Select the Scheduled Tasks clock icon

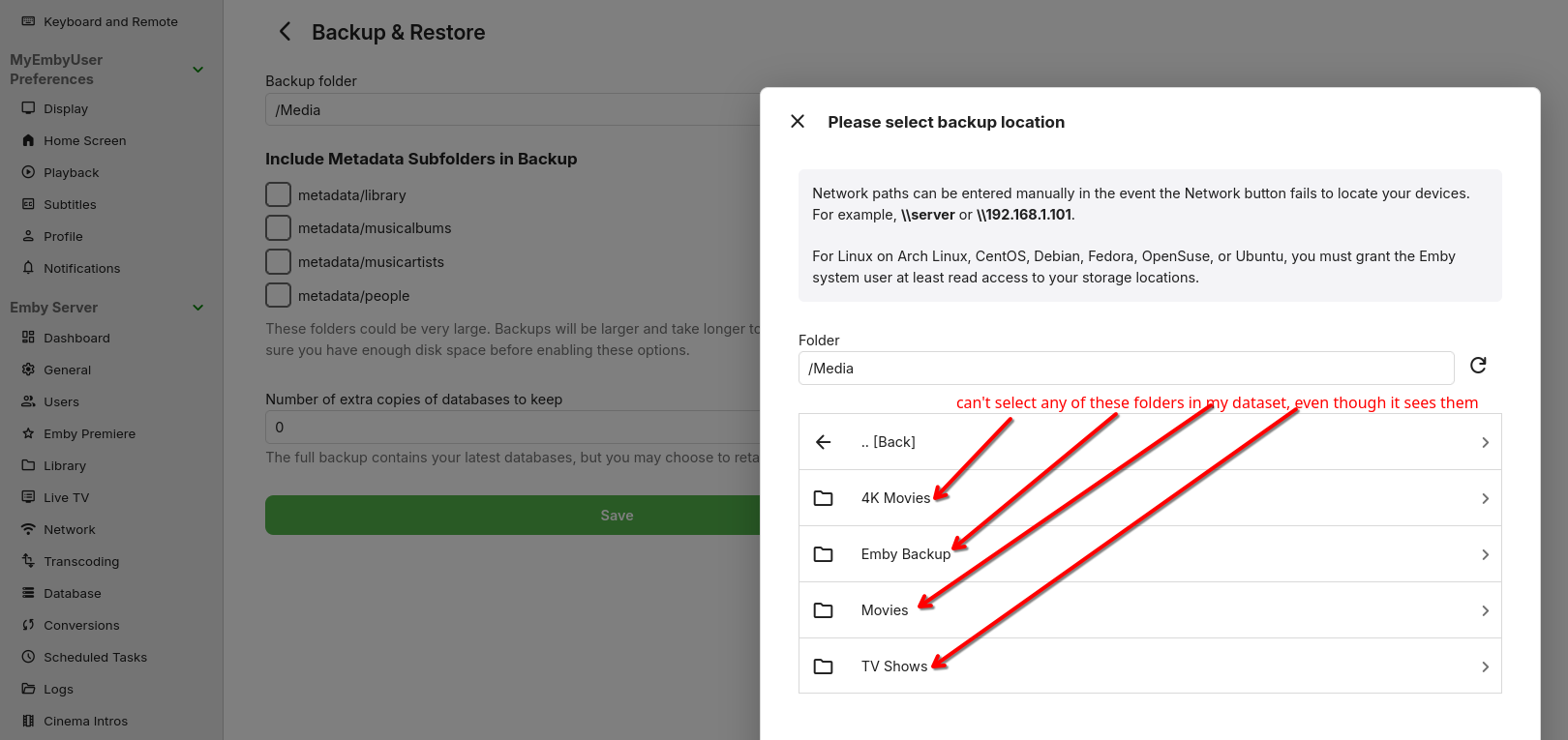[28, 657]
